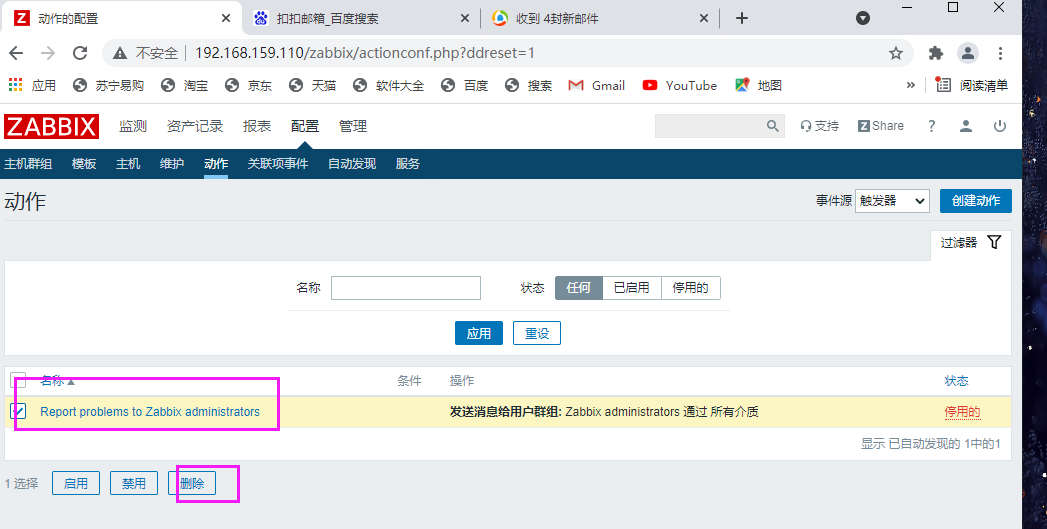Expand the bookmarks overflow chevron
This screenshot has width=1047, height=529.
pyautogui.click(x=910, y=85)
